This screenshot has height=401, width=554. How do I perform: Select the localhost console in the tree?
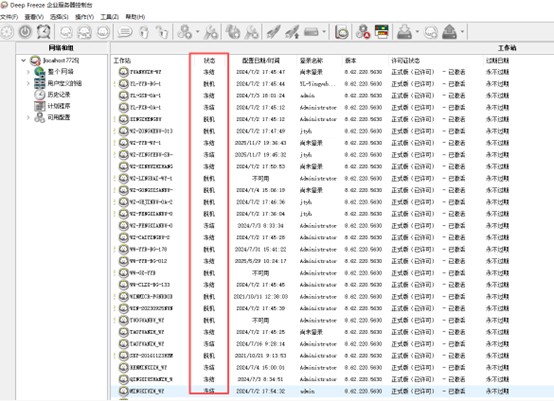coord(61,60)
